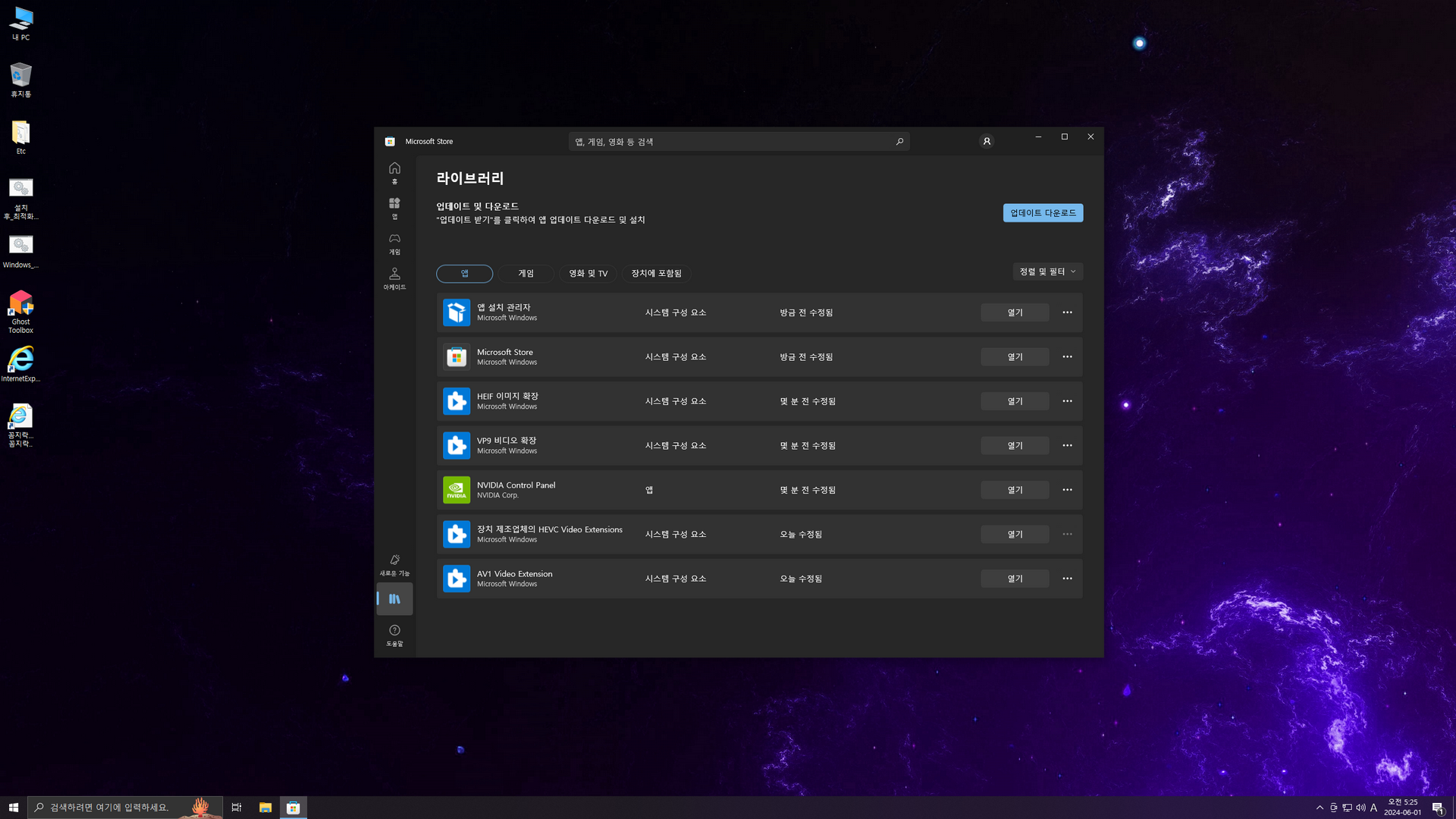The image size is (1456, 819).
Task: Click 열기 for HEIF 이미지 확장
Action: [1015, 401]
